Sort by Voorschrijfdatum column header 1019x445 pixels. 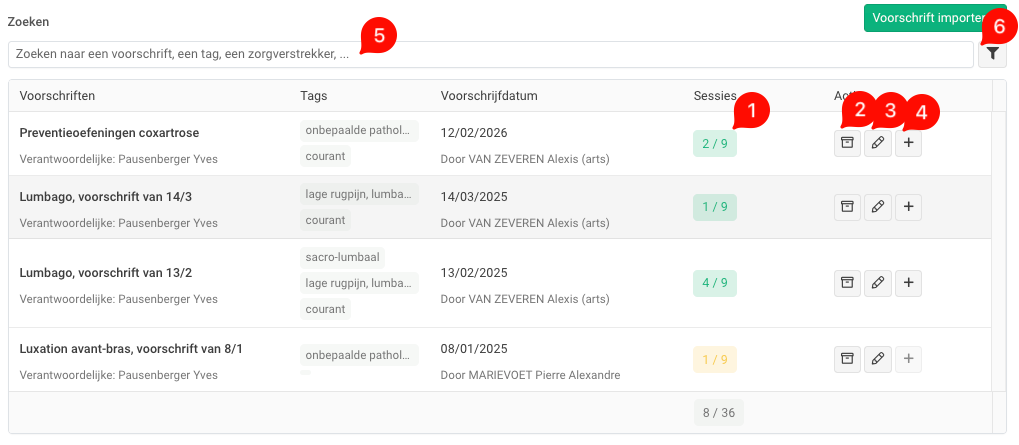[489, 96]
